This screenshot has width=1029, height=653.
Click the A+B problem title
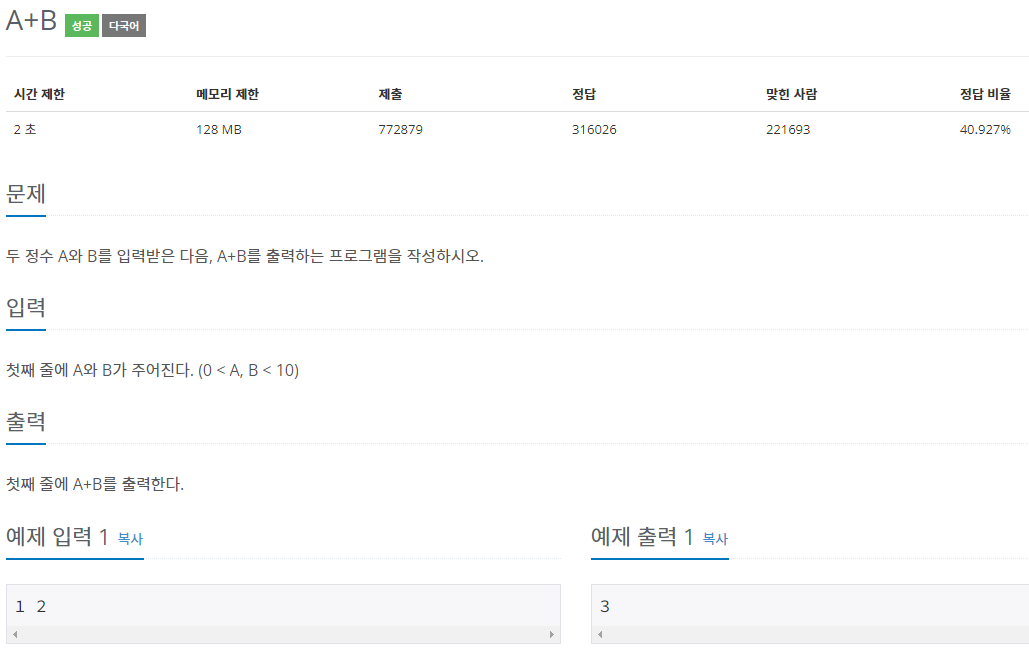[32, 21]
